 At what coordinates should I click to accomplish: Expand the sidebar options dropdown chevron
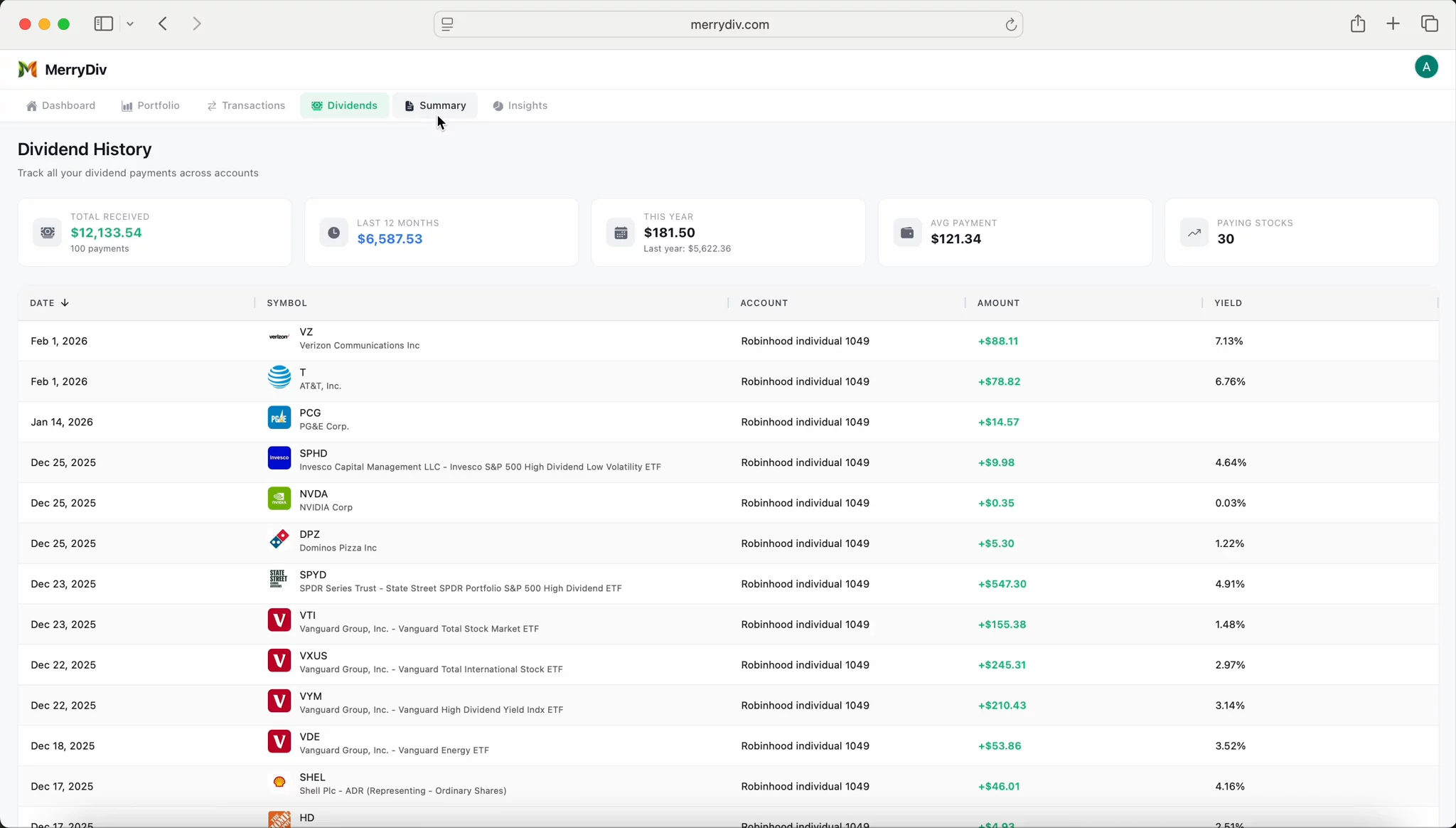(x=131, y=24)
